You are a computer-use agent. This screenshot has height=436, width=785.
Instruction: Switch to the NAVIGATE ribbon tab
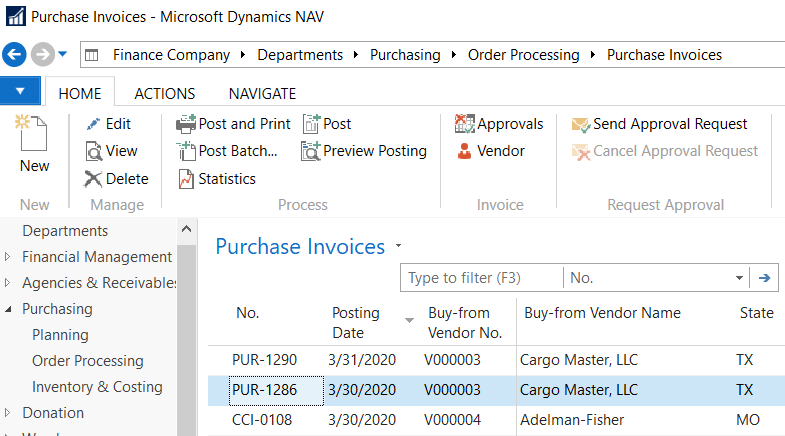click(x=262, y=93)
